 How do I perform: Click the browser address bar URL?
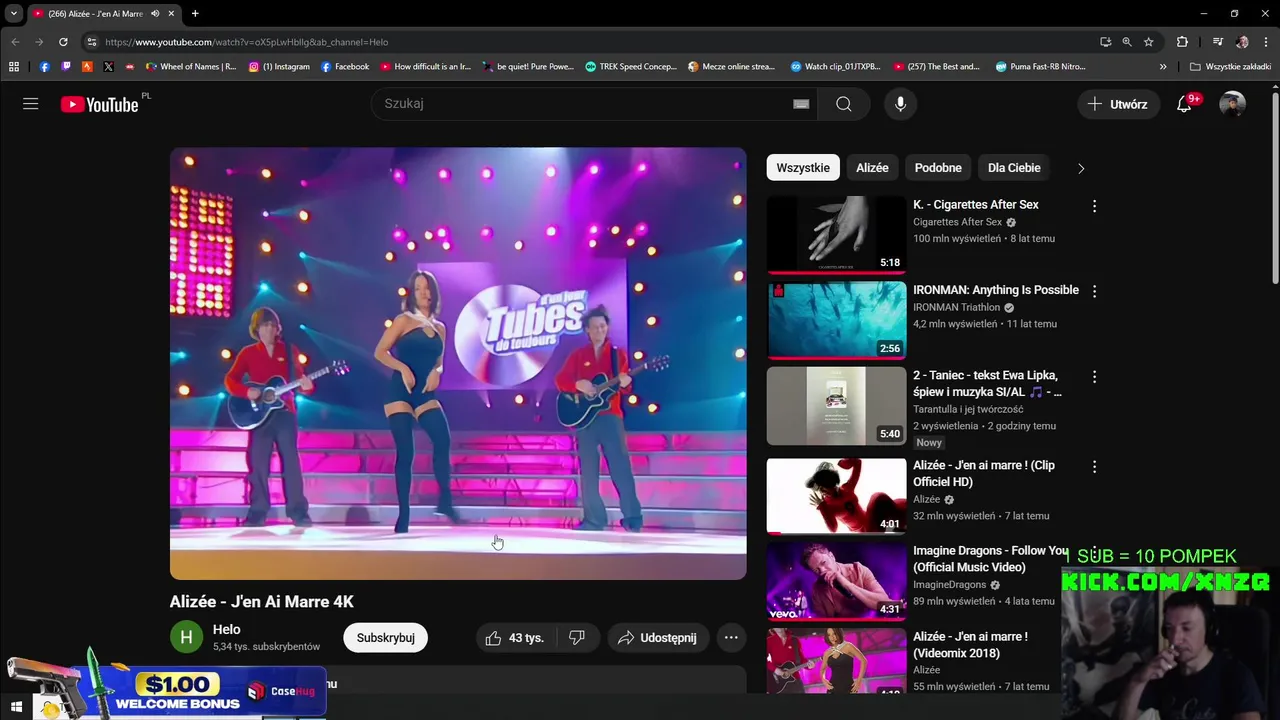tap(246, 42)
